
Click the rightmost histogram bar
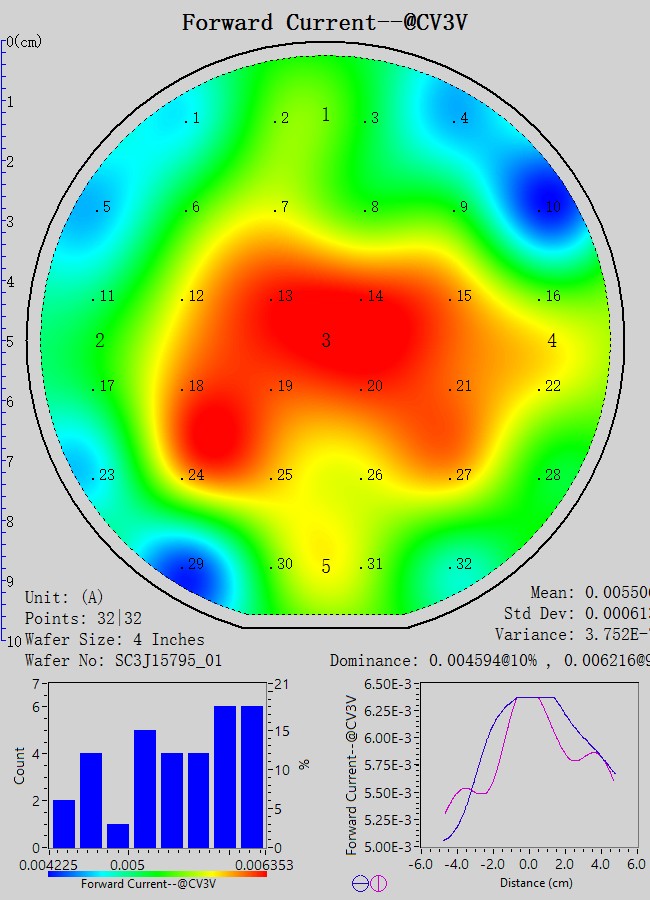[x=252, y=776]
